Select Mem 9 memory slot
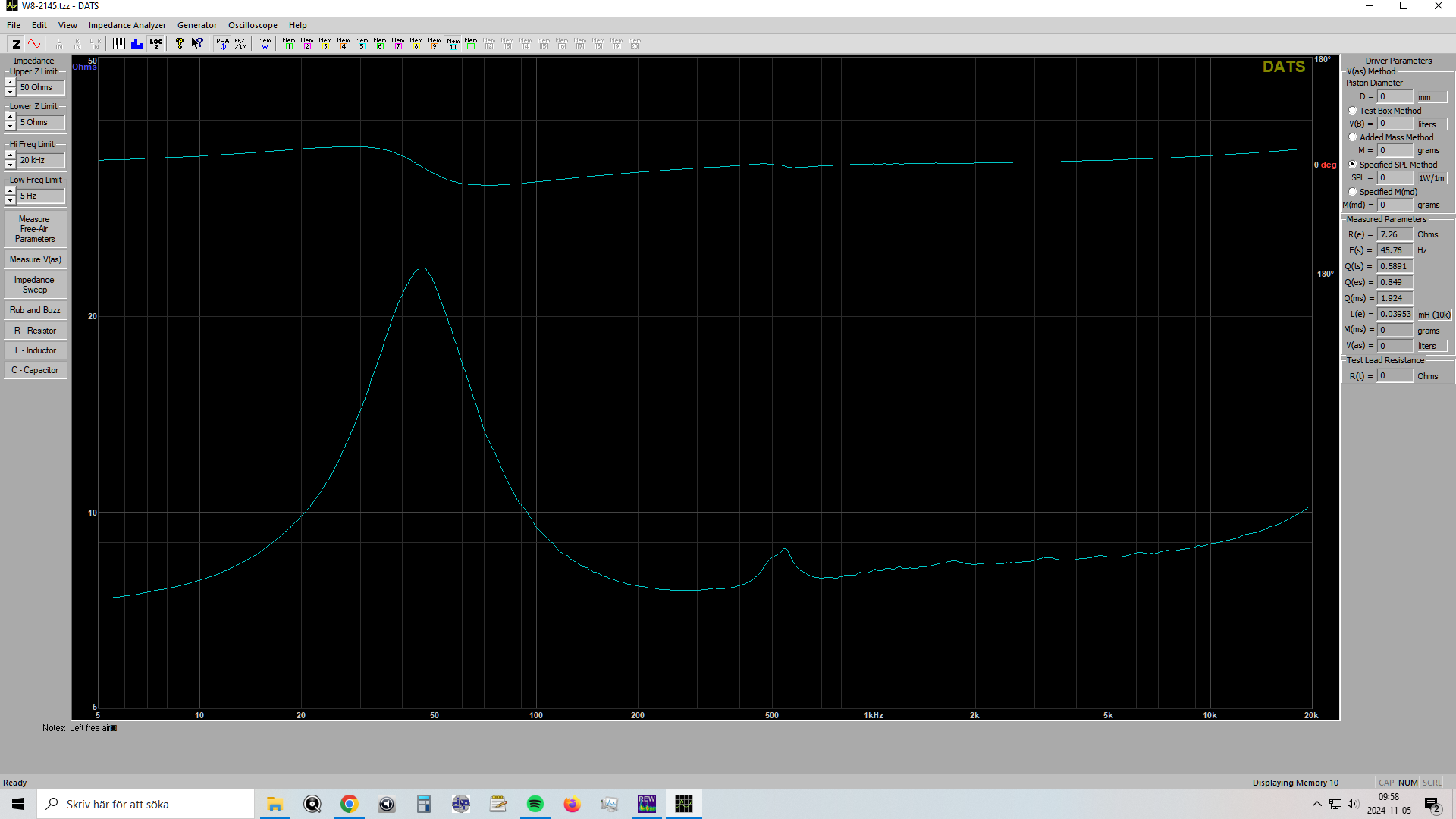Screen dimensions: 1456x819 [x=435, y=44]
